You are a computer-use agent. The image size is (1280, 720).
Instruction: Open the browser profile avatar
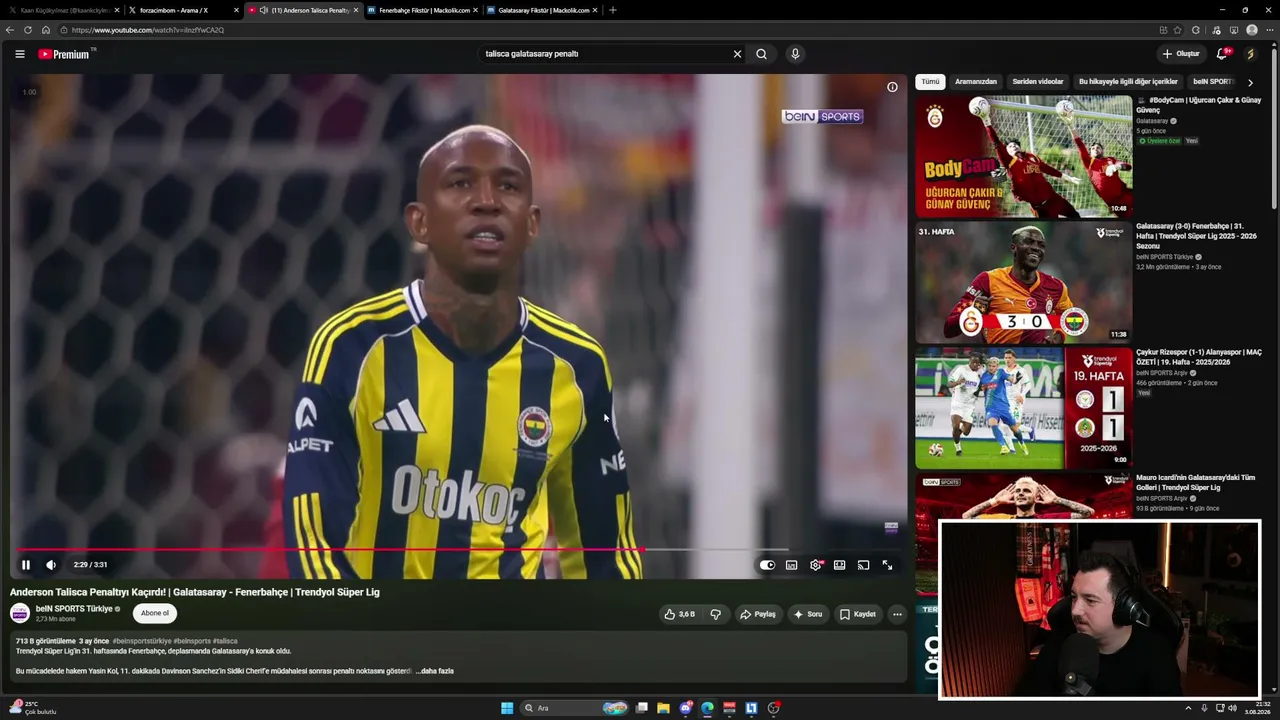1252,30
